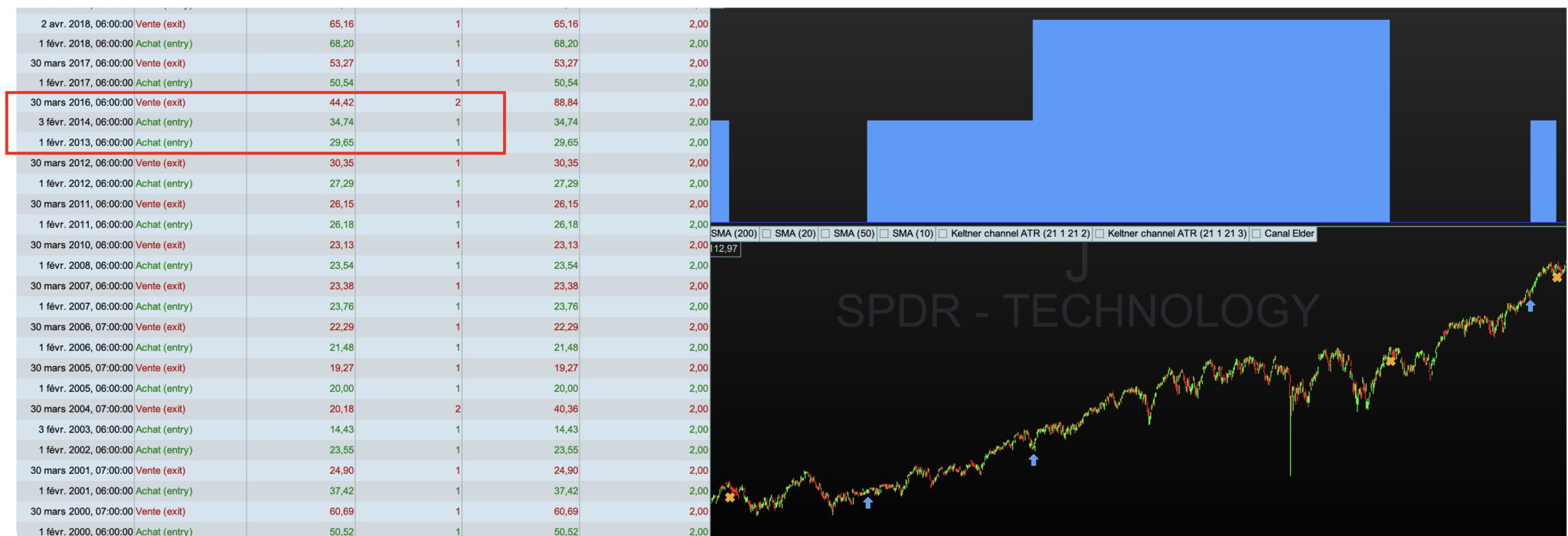Click quantity 2 in the 30 mars 2016 row

[x=458, y=103]
